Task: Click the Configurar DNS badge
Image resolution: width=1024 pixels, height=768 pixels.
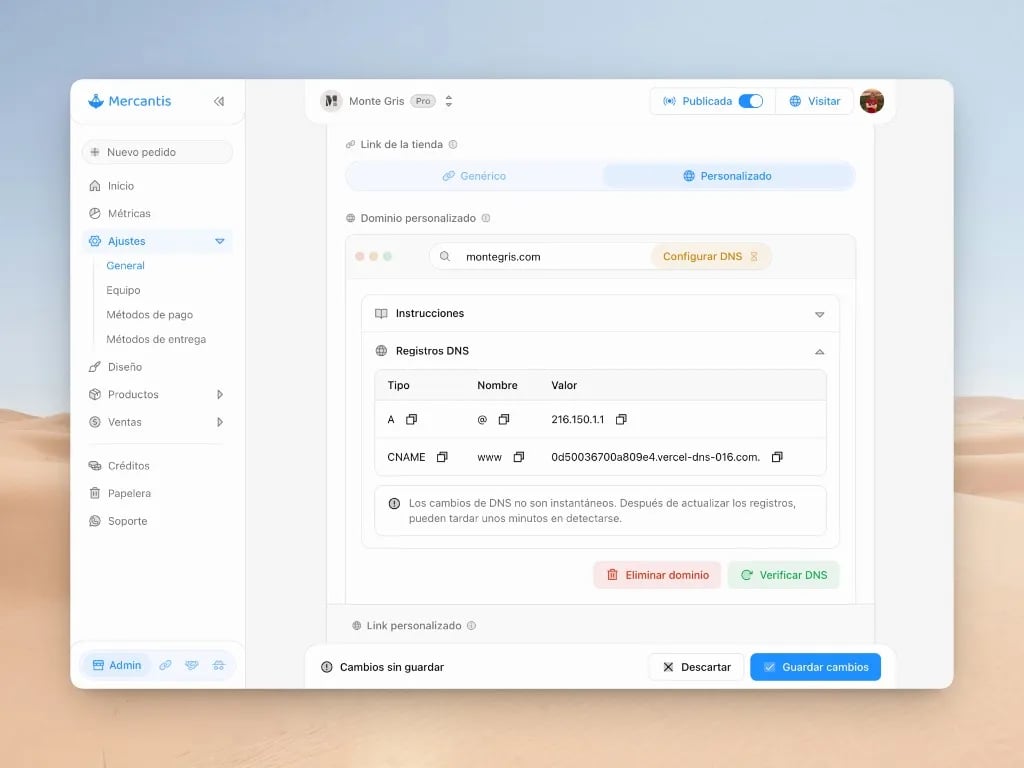Action: coord(711,257)
